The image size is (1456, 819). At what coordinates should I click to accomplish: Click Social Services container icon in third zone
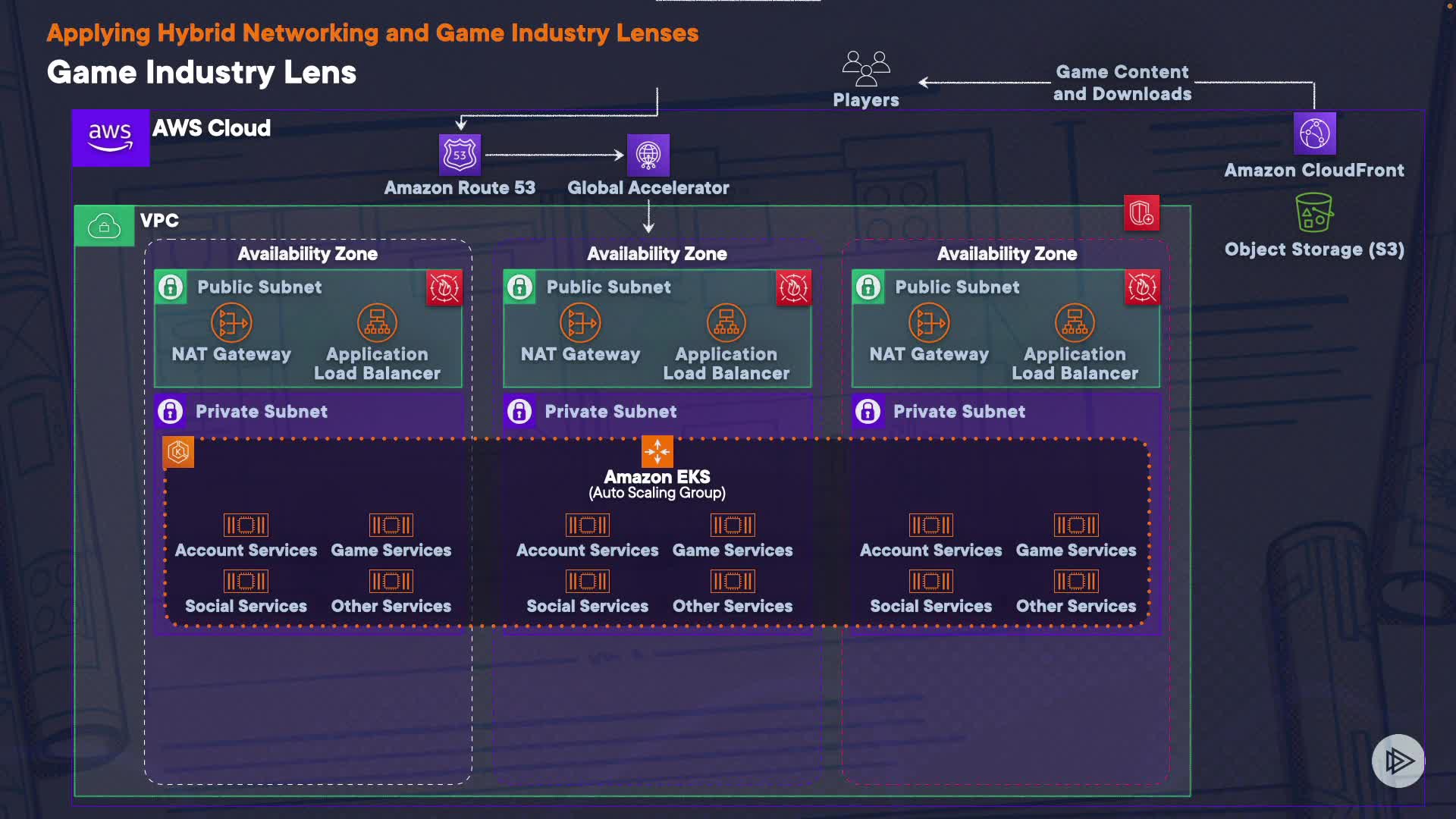(x=930, y=582)
